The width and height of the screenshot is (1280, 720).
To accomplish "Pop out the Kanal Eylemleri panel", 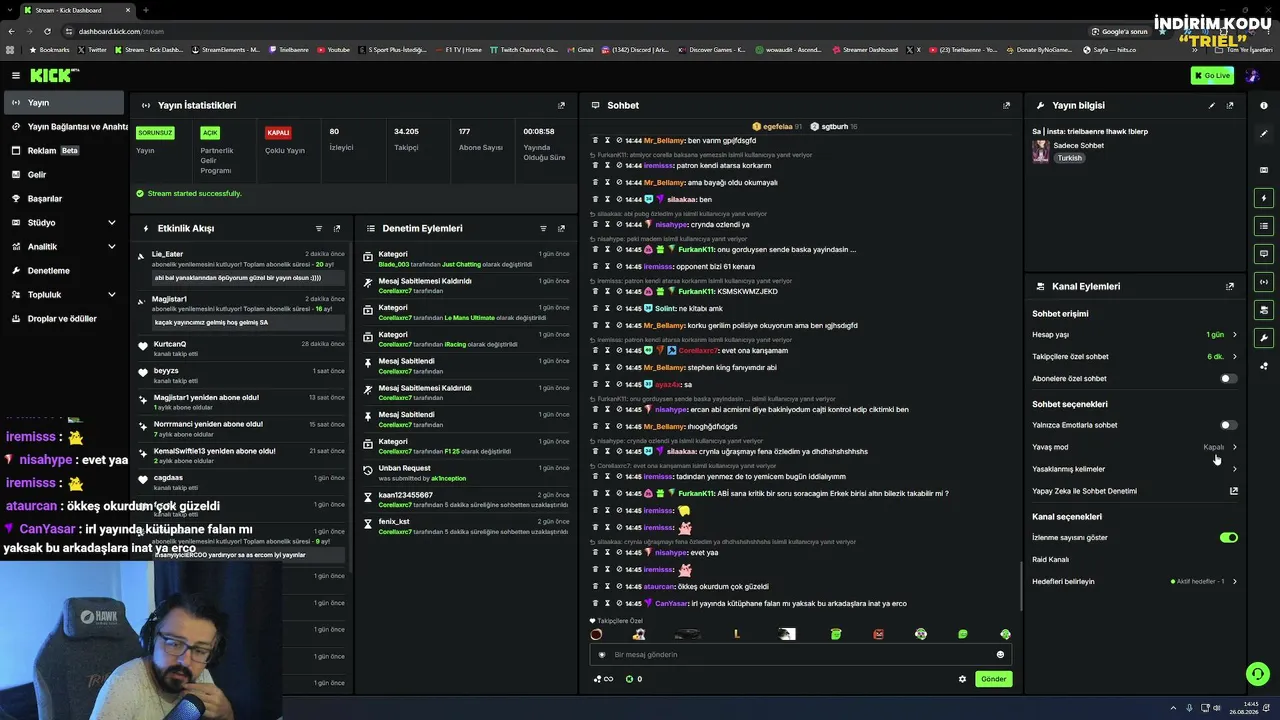I will click(1230, 286).
